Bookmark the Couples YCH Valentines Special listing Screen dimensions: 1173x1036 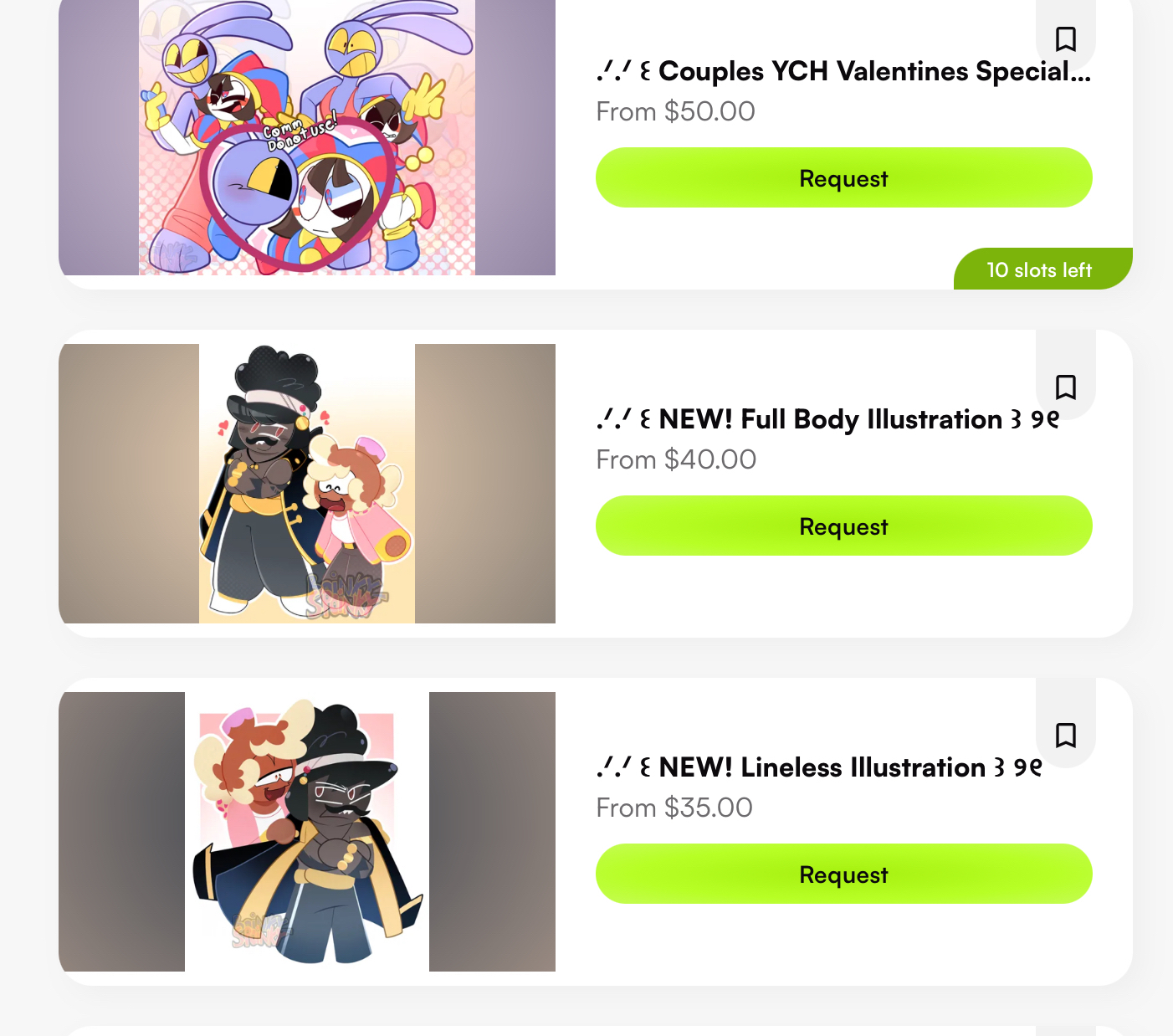coord(1065,39)
